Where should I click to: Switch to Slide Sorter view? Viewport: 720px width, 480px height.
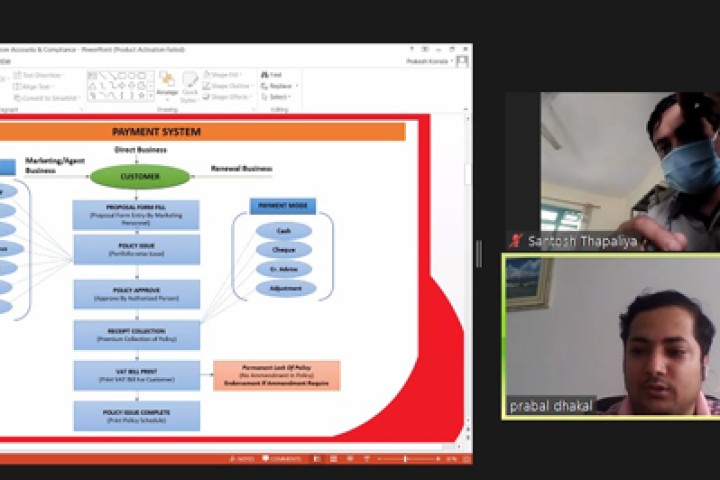click(x=332, y=459)
